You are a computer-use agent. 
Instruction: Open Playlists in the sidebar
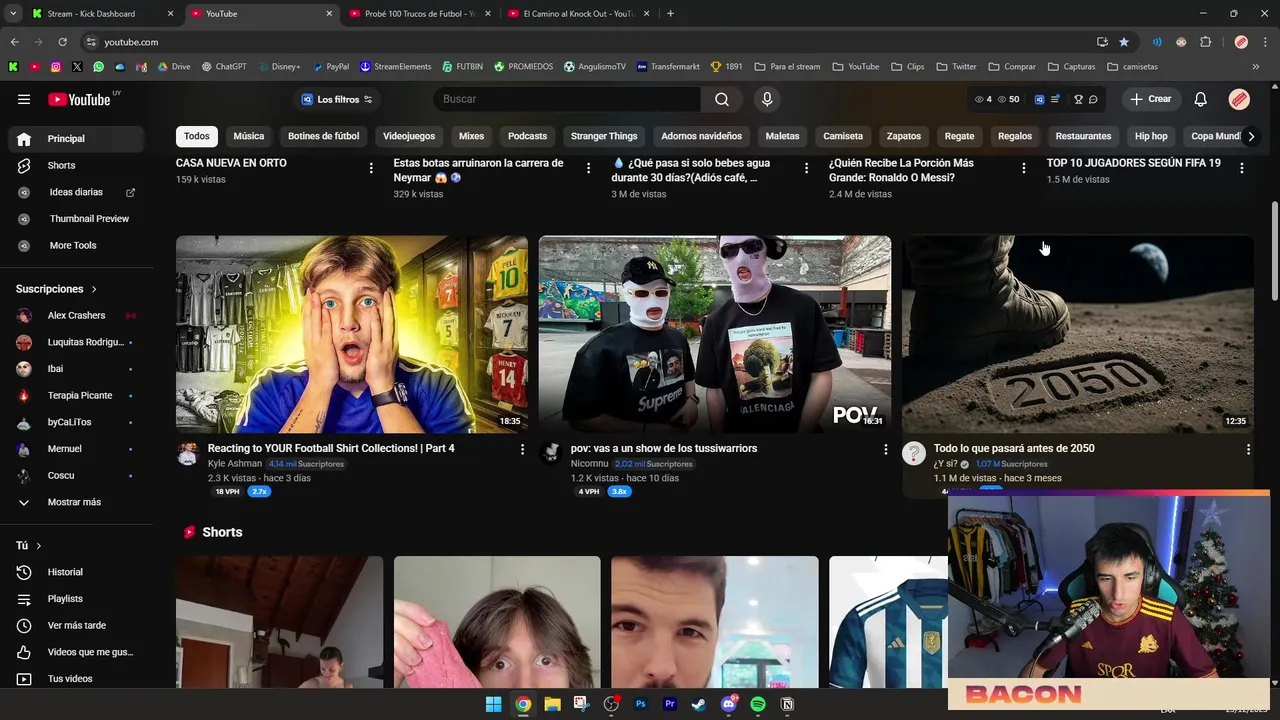tap(76, 598)
